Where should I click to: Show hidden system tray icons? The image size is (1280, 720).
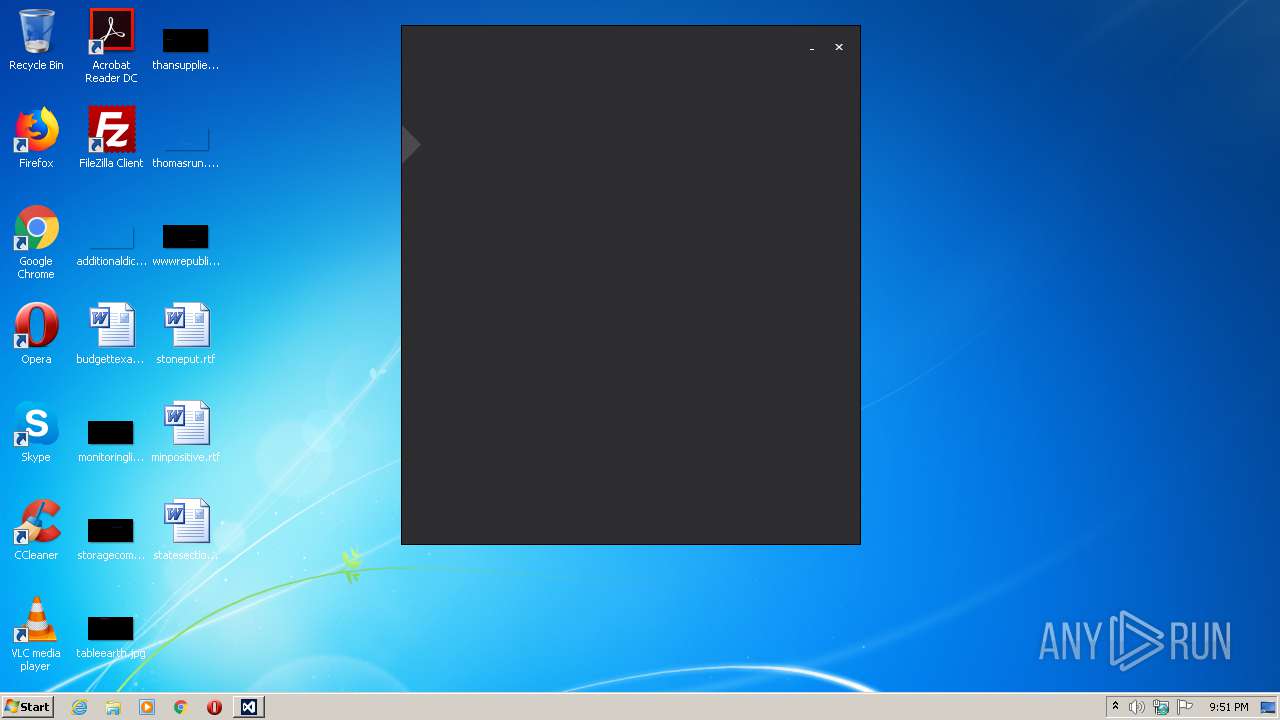click(1115, 707)
